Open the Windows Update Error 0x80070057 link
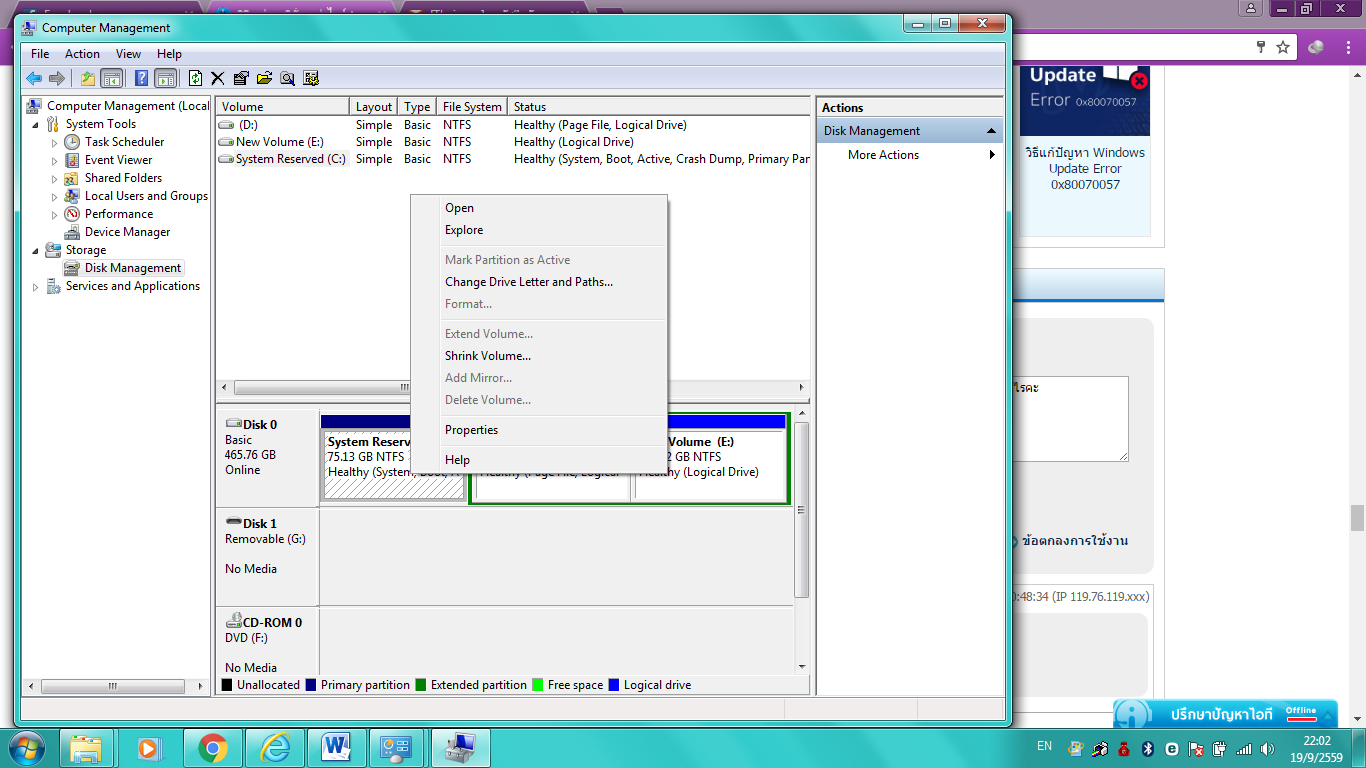 (x=1085, y=169)
